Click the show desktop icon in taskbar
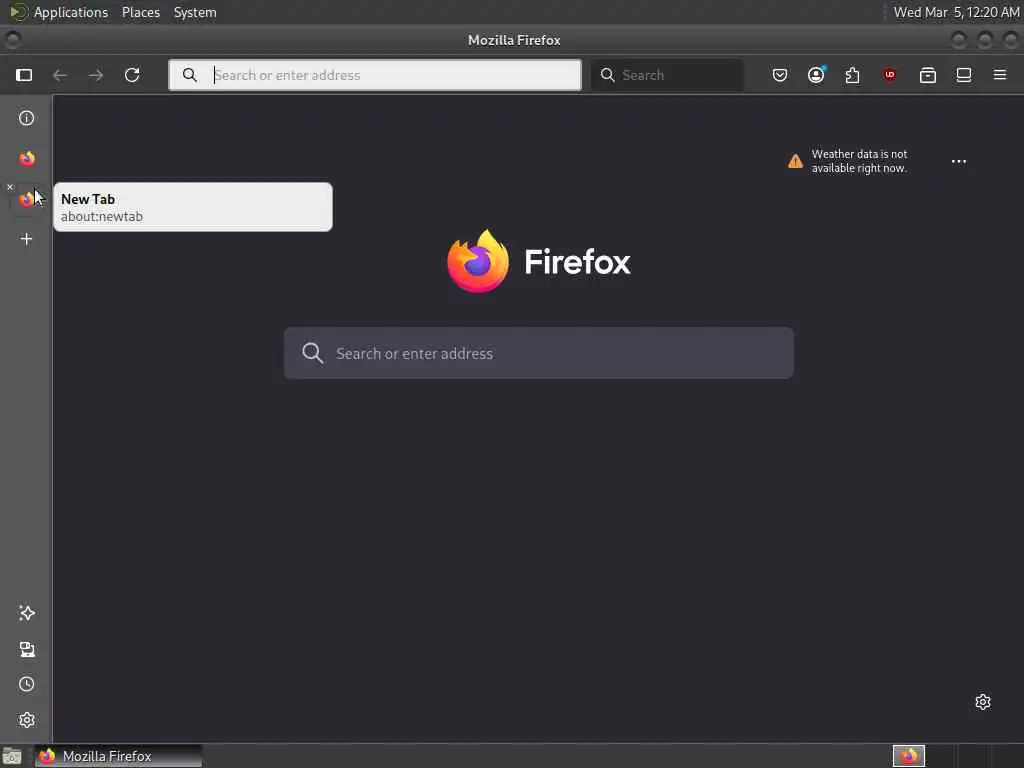1024x768 pixels. click(12, 756)
